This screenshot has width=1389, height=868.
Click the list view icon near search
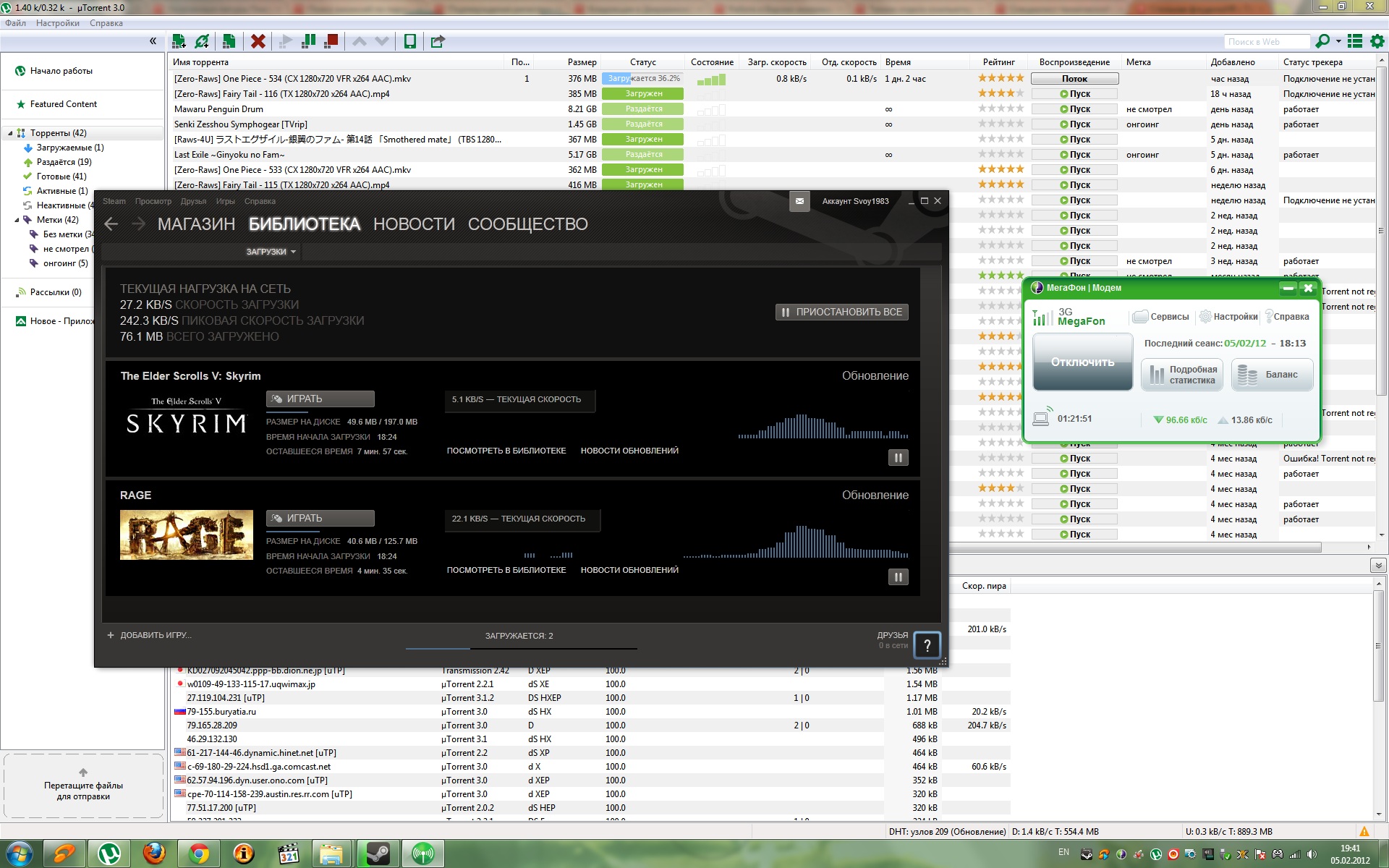(1355, 41)
